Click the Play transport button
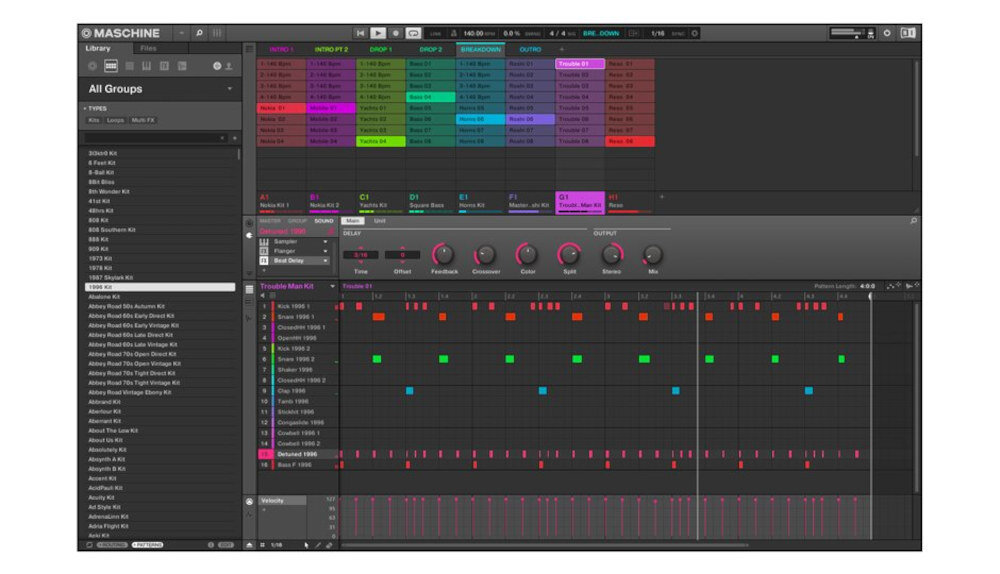 click(x=378, y=33)
